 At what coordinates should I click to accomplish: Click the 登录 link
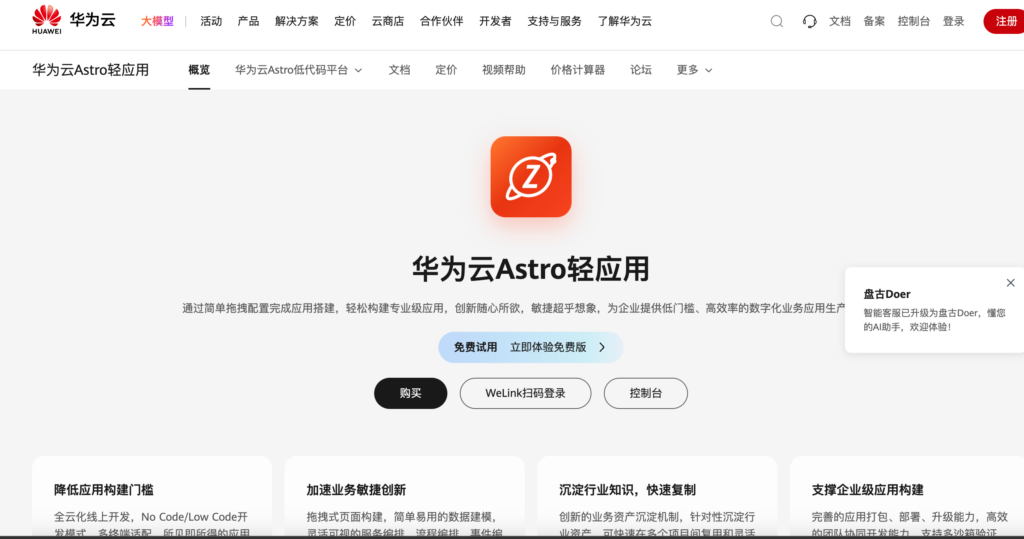[x=953, y=21]
